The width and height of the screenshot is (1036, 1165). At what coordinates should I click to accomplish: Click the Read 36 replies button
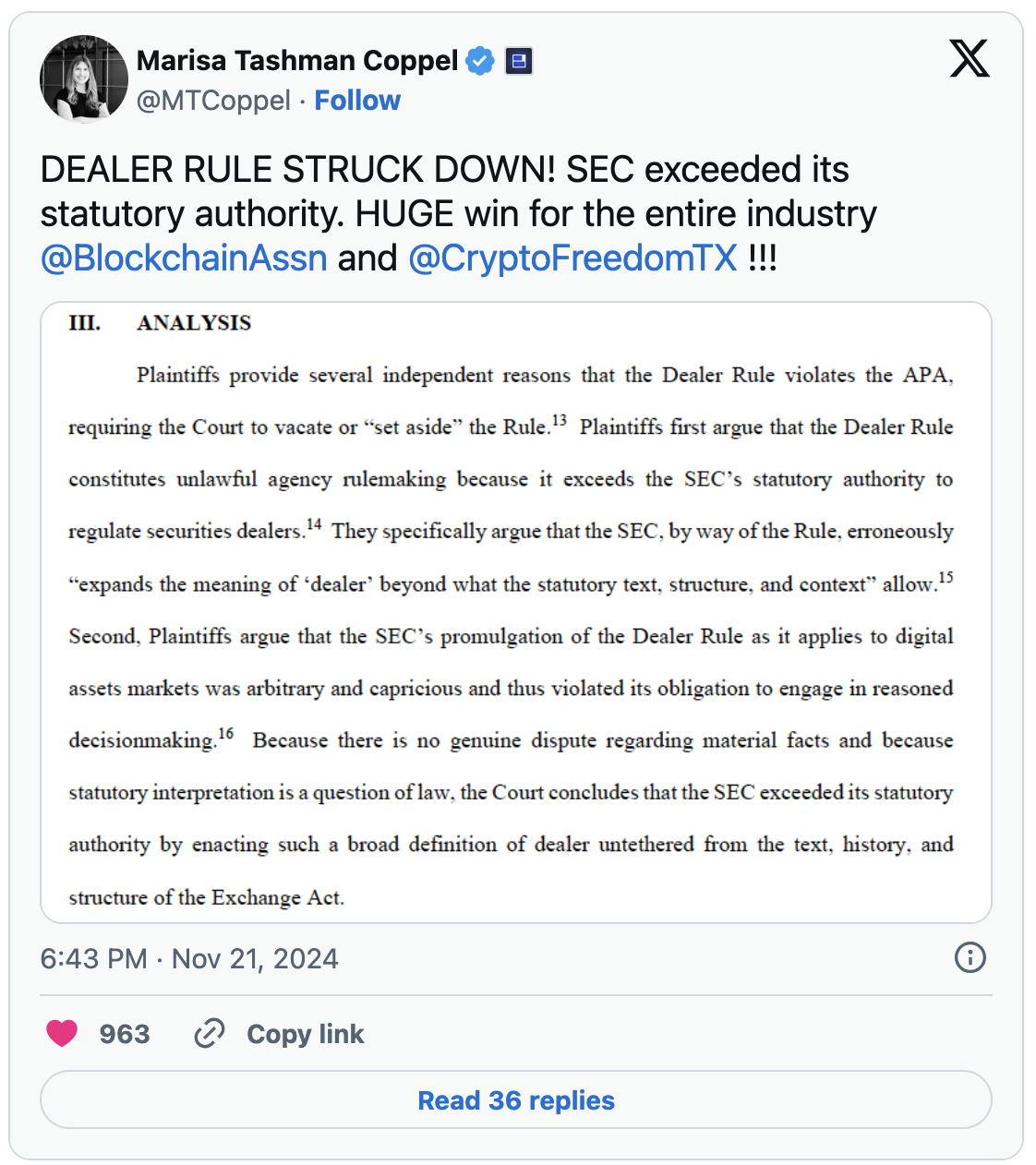coord(516,1099)
